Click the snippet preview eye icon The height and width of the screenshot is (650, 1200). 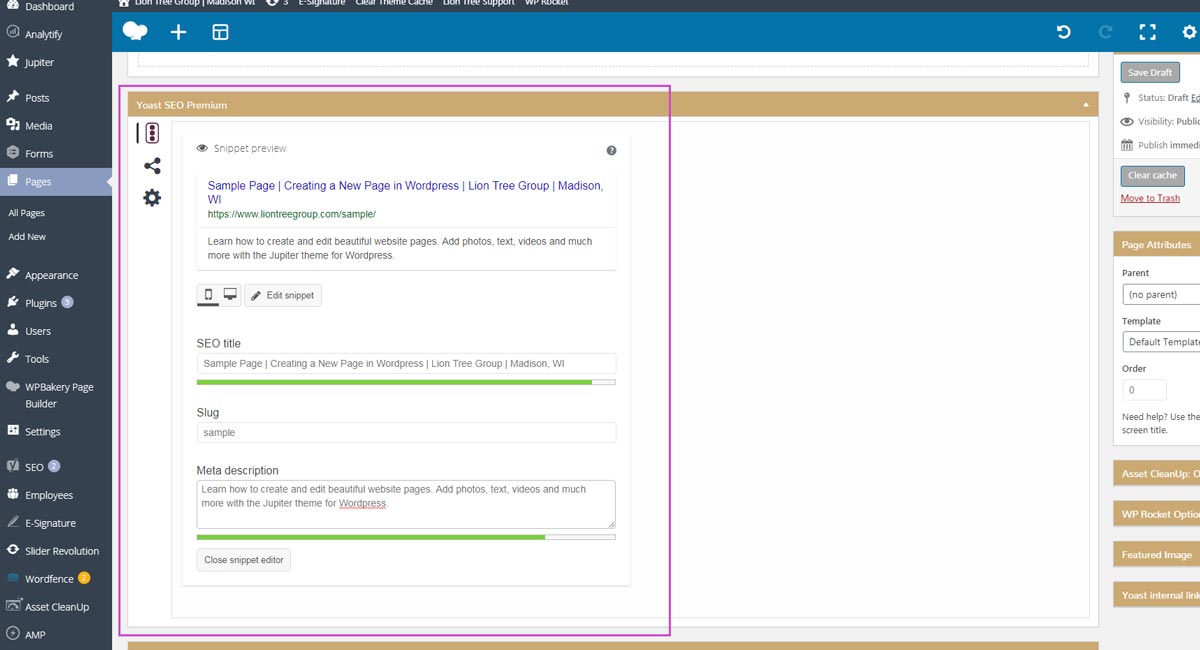click(202, 148)
